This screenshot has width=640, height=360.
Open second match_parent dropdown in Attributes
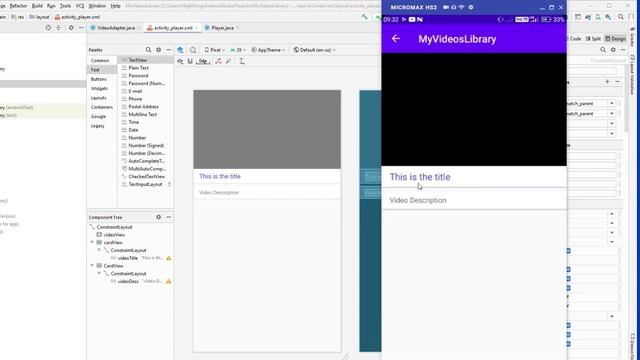point(612,113)
